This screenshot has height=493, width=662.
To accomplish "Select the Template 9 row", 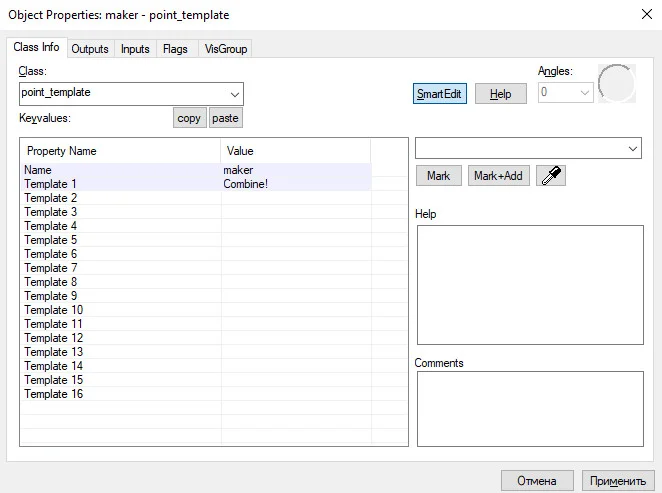I will coord(197,295).
